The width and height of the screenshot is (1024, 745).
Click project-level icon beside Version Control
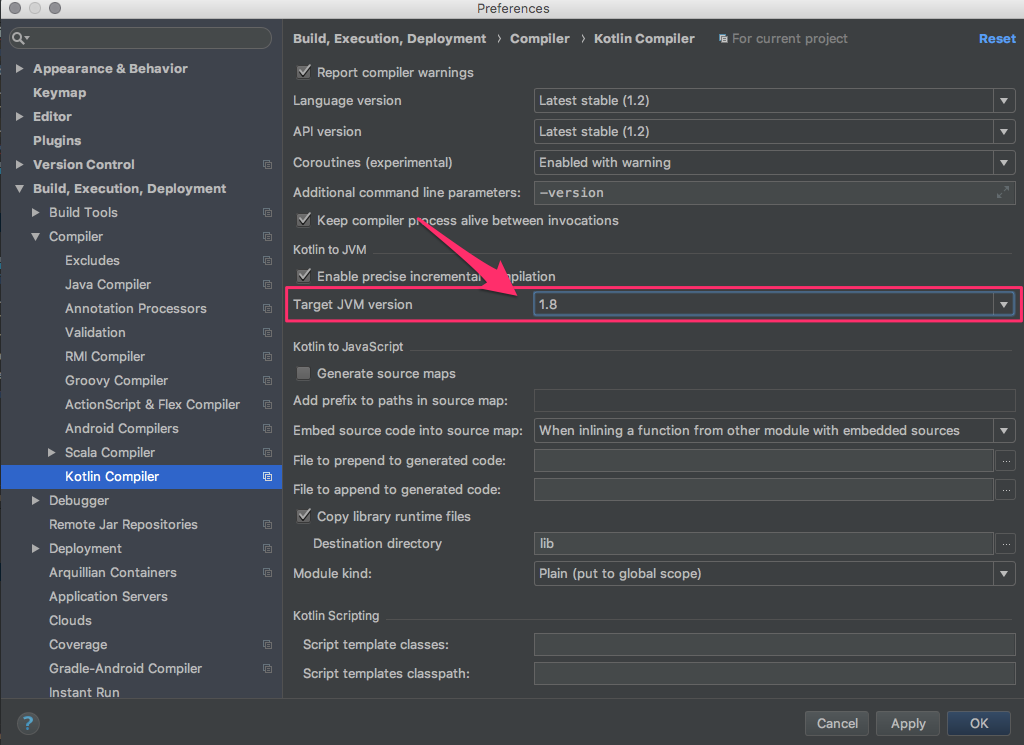click(267, 165)
